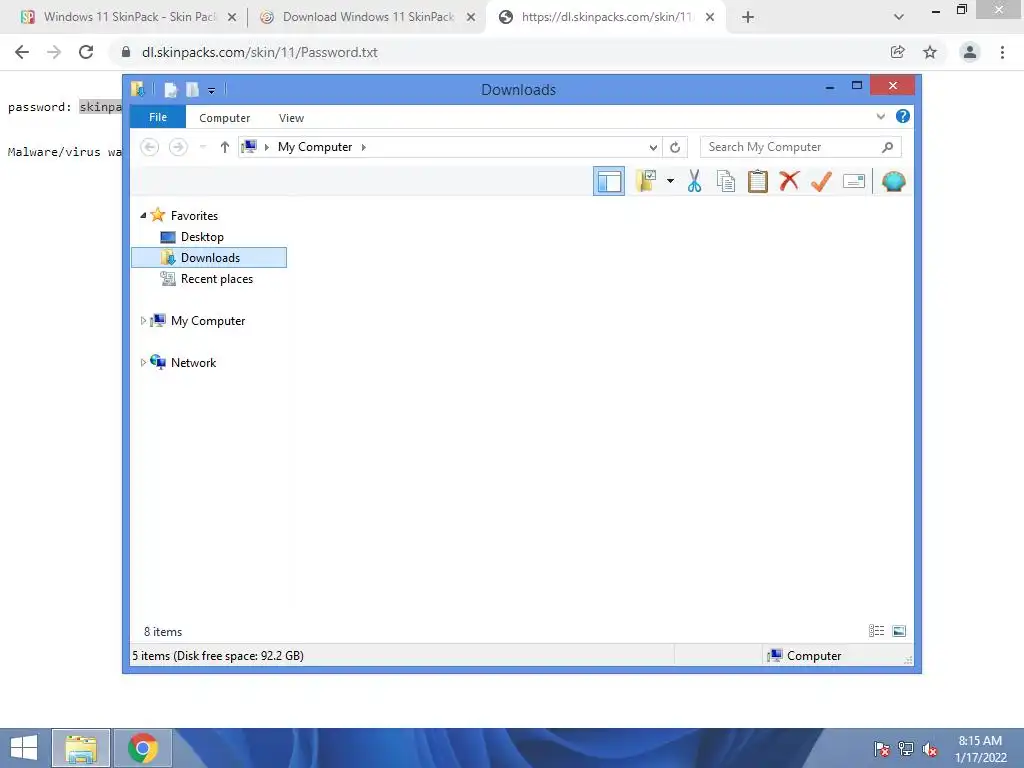This screenshot has height=768, width=1024.
Task: Bookmark this page with star icon
Action: coord(930,52)
